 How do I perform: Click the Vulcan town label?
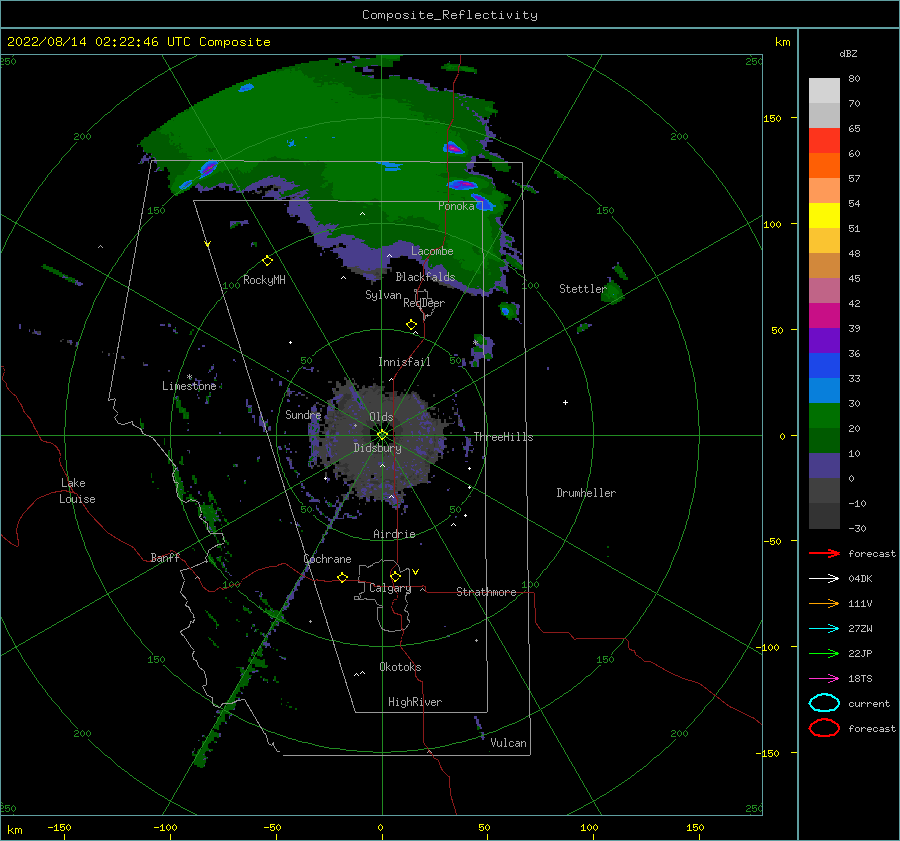(x=508, y=743)
